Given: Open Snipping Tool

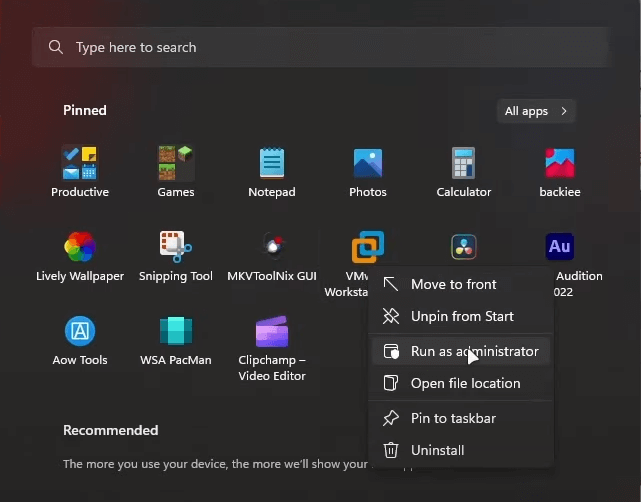Looking at the screenshot, I should point(176,247).
